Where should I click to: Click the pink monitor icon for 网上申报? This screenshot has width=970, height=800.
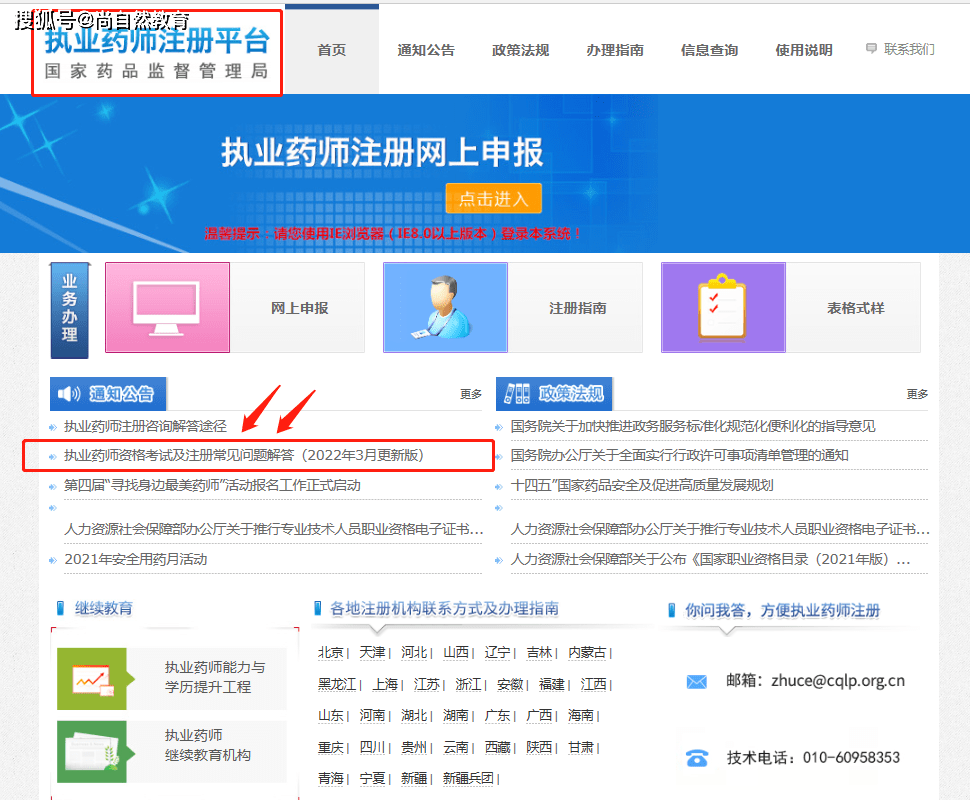click(167, 308)
